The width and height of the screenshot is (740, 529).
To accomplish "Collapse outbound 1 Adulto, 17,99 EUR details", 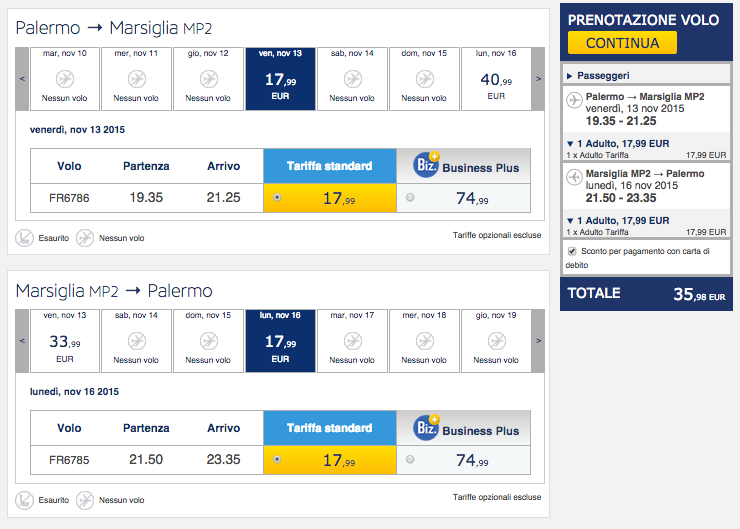I will coord(569,144).
